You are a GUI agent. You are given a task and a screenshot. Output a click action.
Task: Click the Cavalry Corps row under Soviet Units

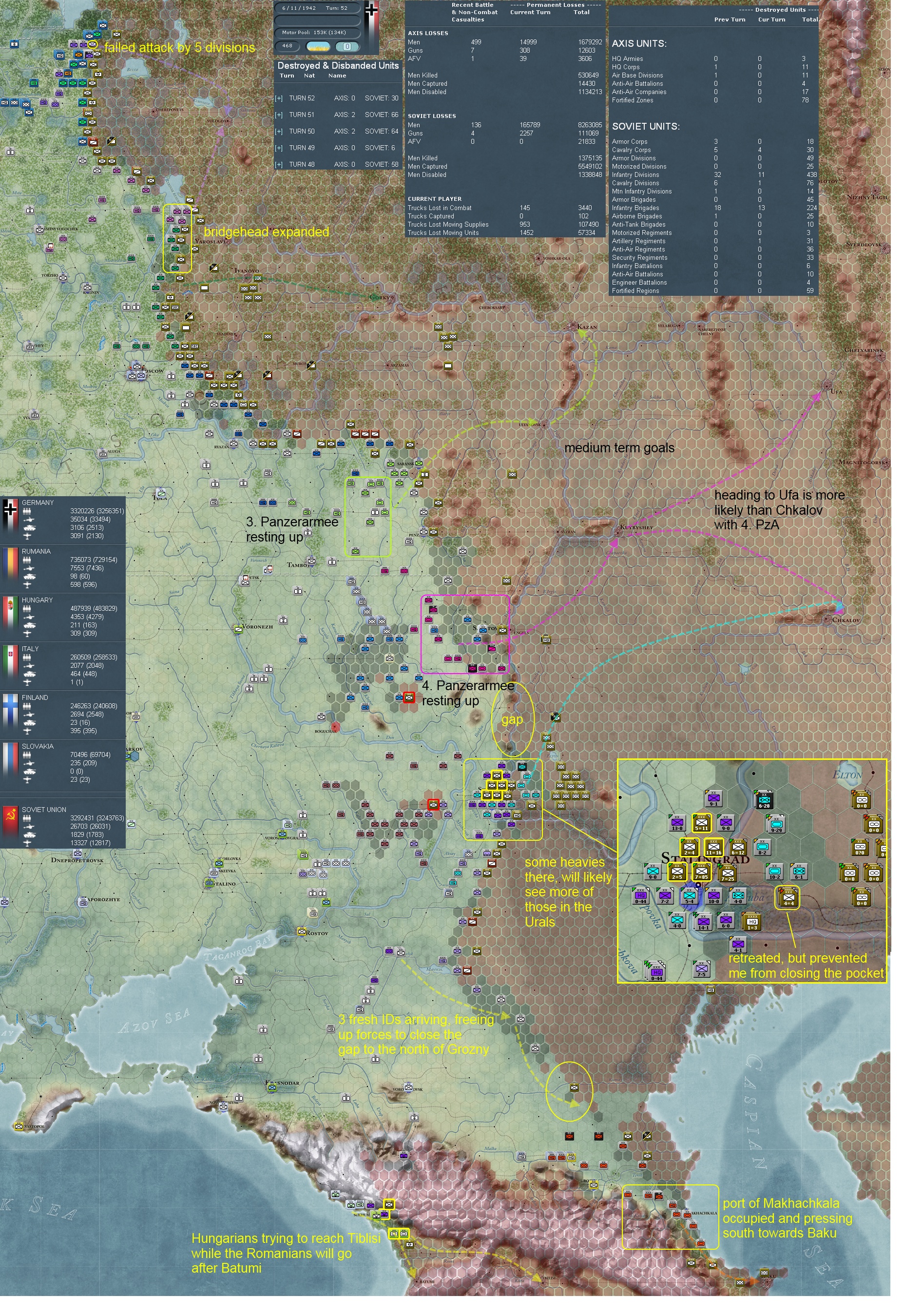712,150
